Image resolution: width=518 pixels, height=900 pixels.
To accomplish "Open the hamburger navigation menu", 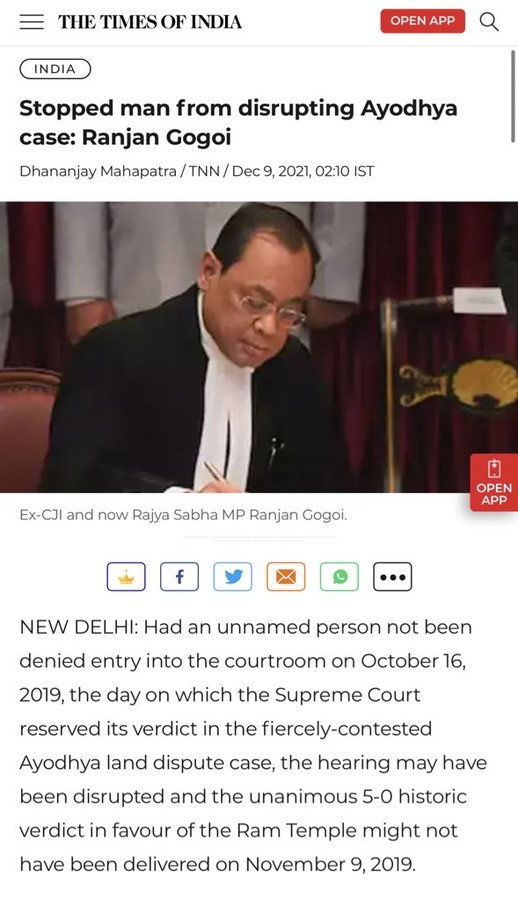I will pos(32,22).
